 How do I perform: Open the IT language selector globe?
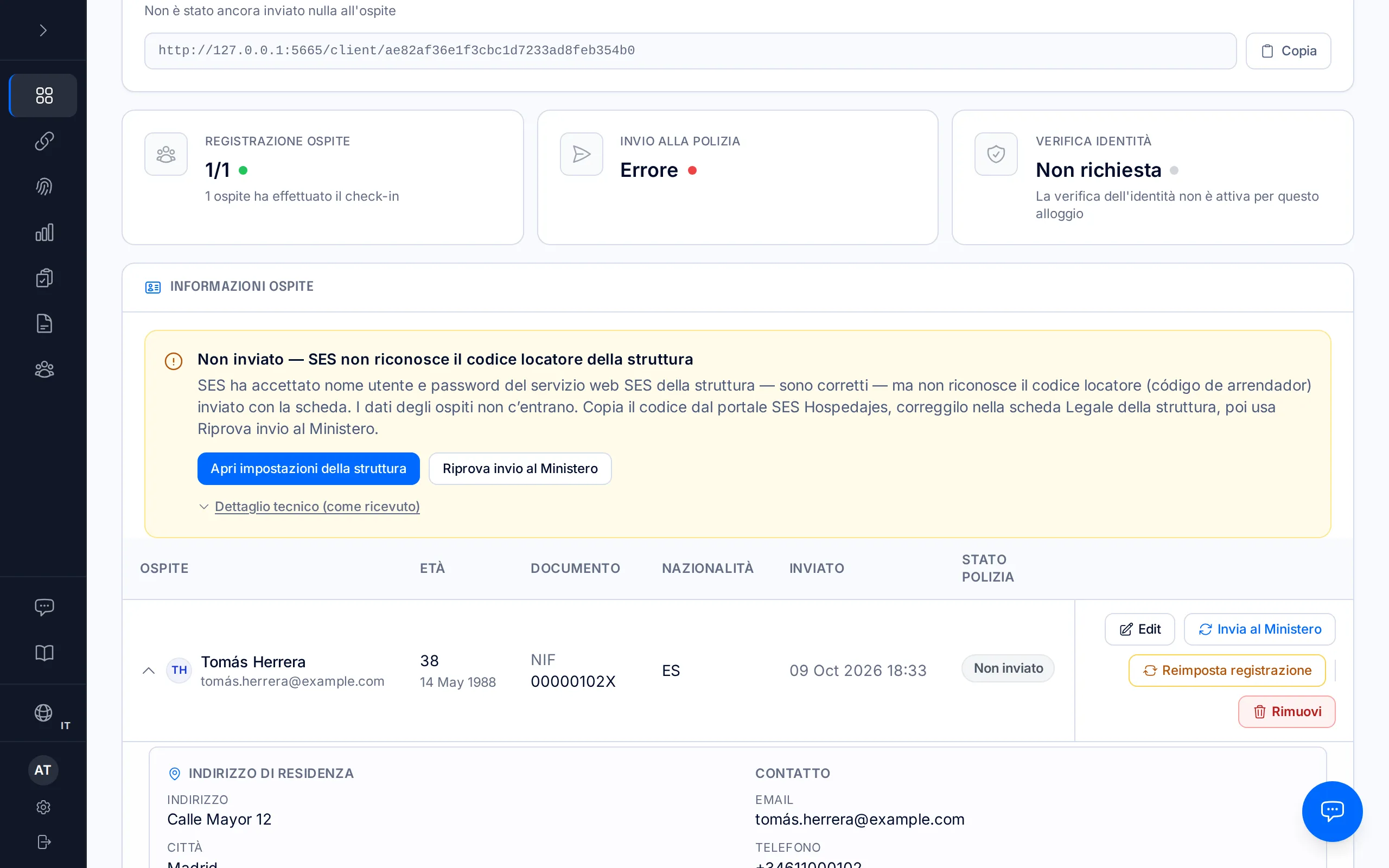[x=43, y=713]
